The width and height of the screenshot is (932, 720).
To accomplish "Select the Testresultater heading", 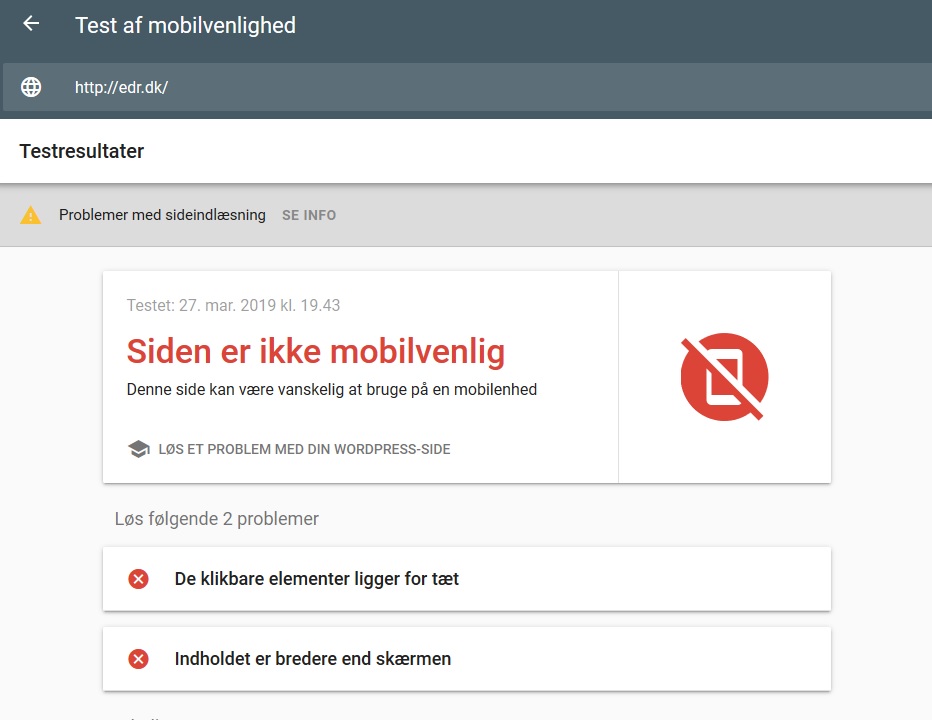I will coord(82,152).
